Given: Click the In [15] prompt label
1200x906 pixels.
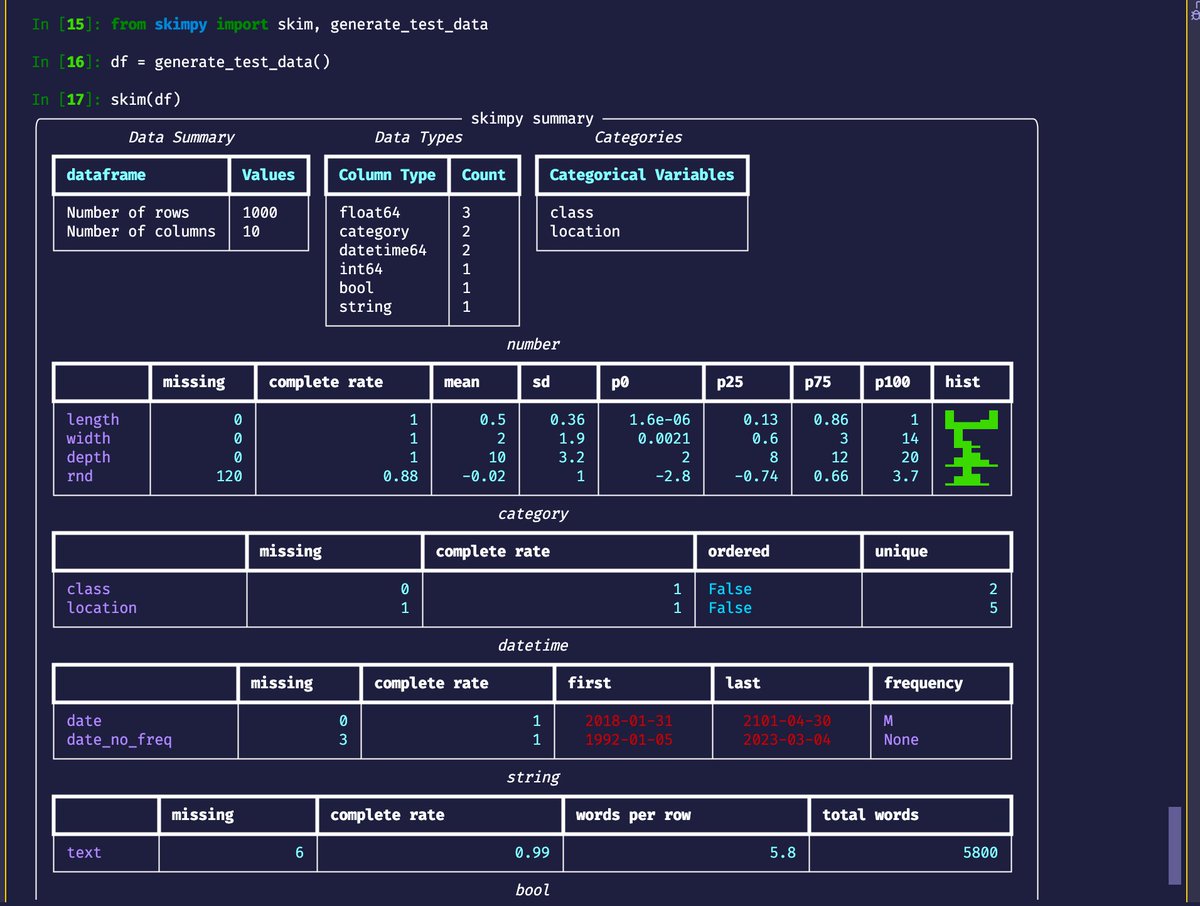Looking at the screenshot, I should click(x=65, y=23).
